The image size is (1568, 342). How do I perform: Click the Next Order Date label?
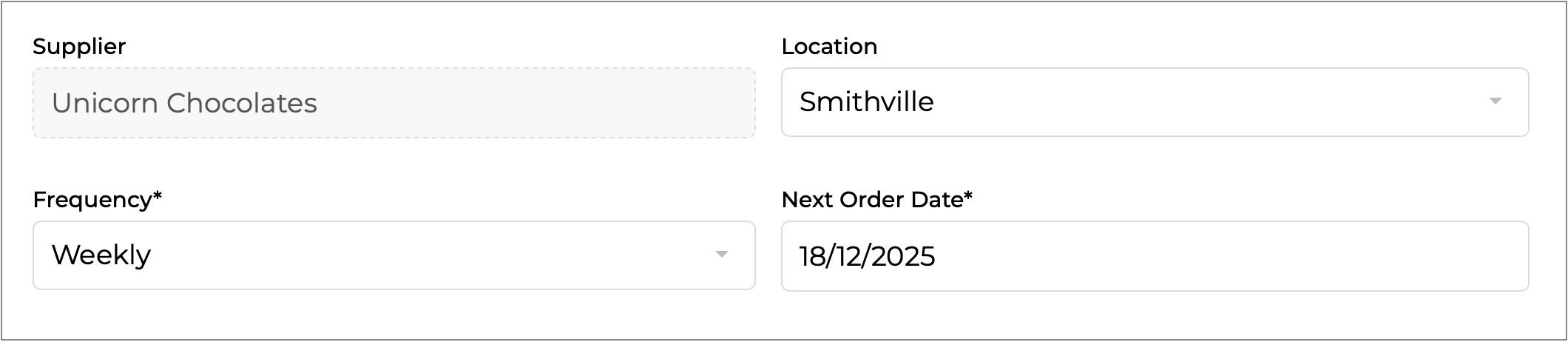point(872,200)
